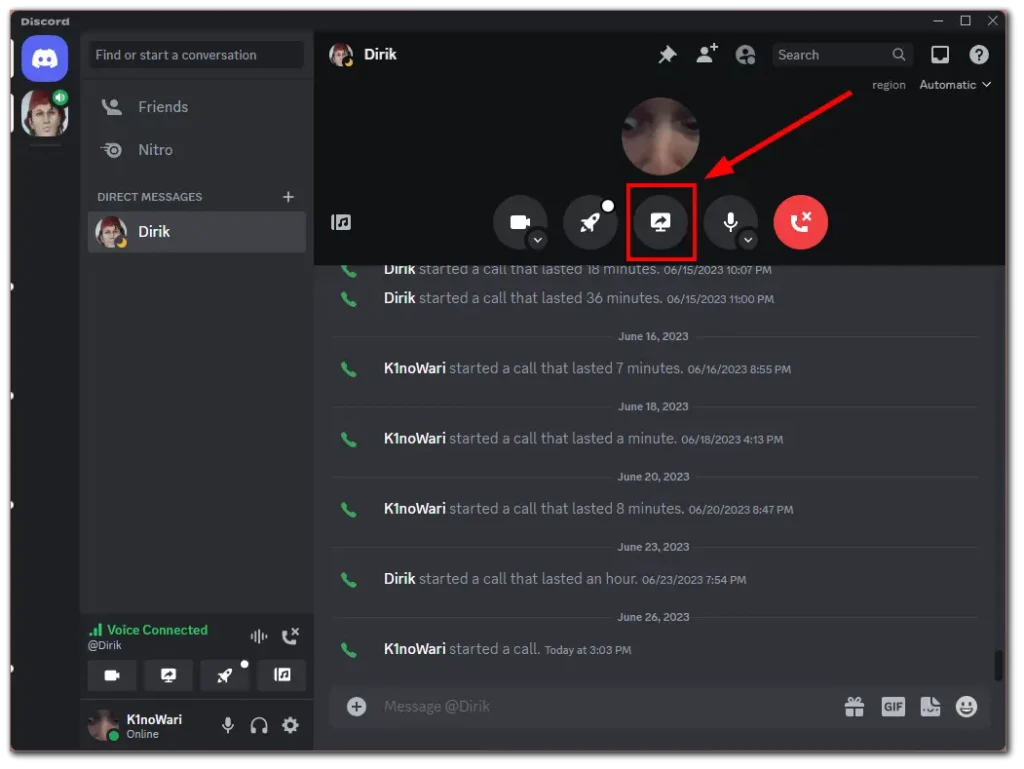
Task: Open the server with red-haired avatar
Action: pyautogui.click(x=44, y=113)
